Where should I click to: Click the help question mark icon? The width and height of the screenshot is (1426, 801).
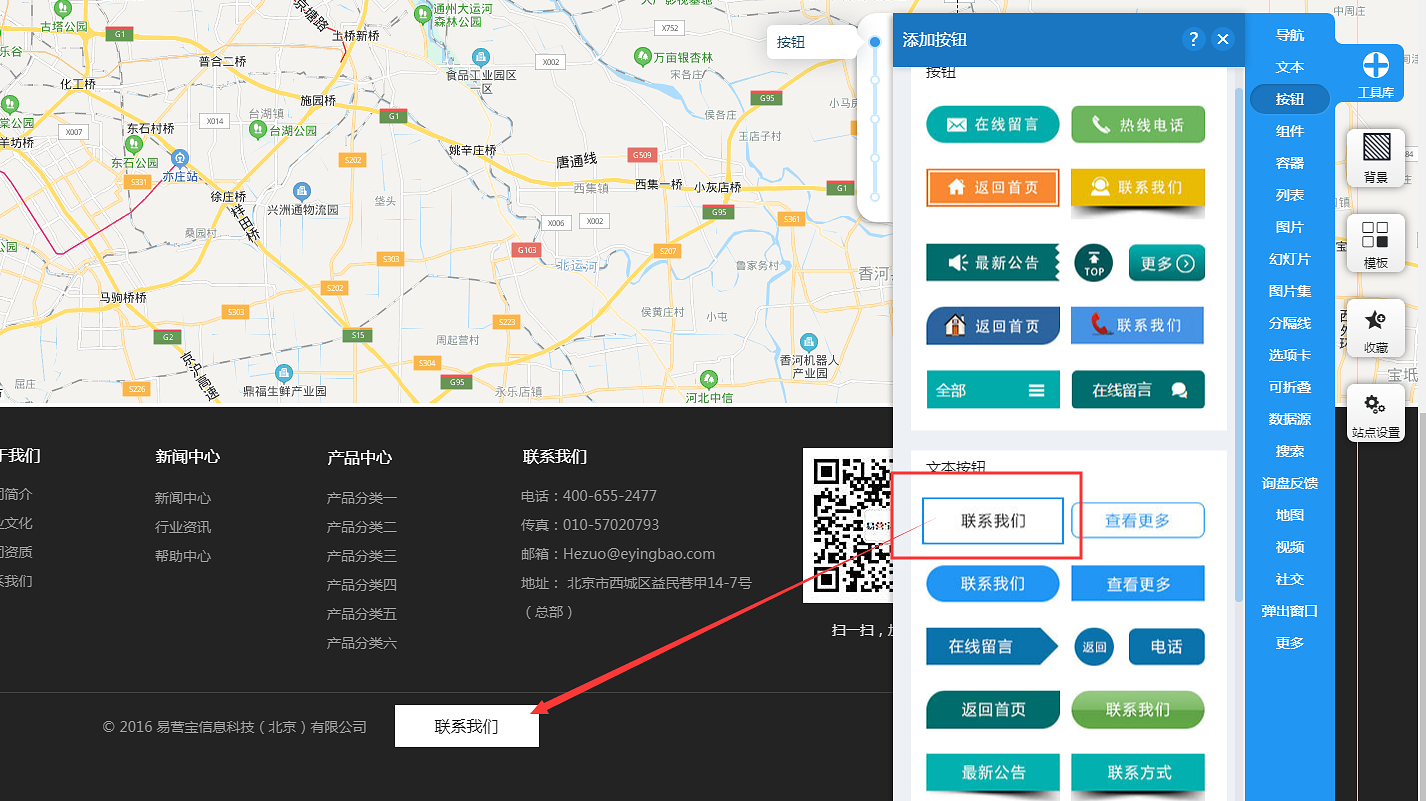tap(1192, 39)
